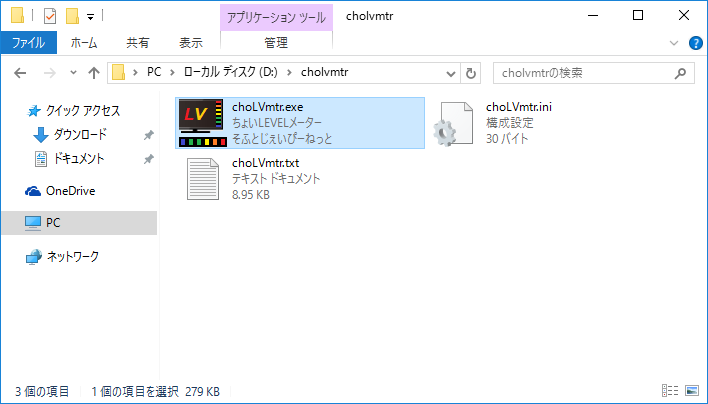Viewport: 708px width, 404px height.
Task: Click the New Folder quick access toolbar icon
Action: (x=72, y=16)
